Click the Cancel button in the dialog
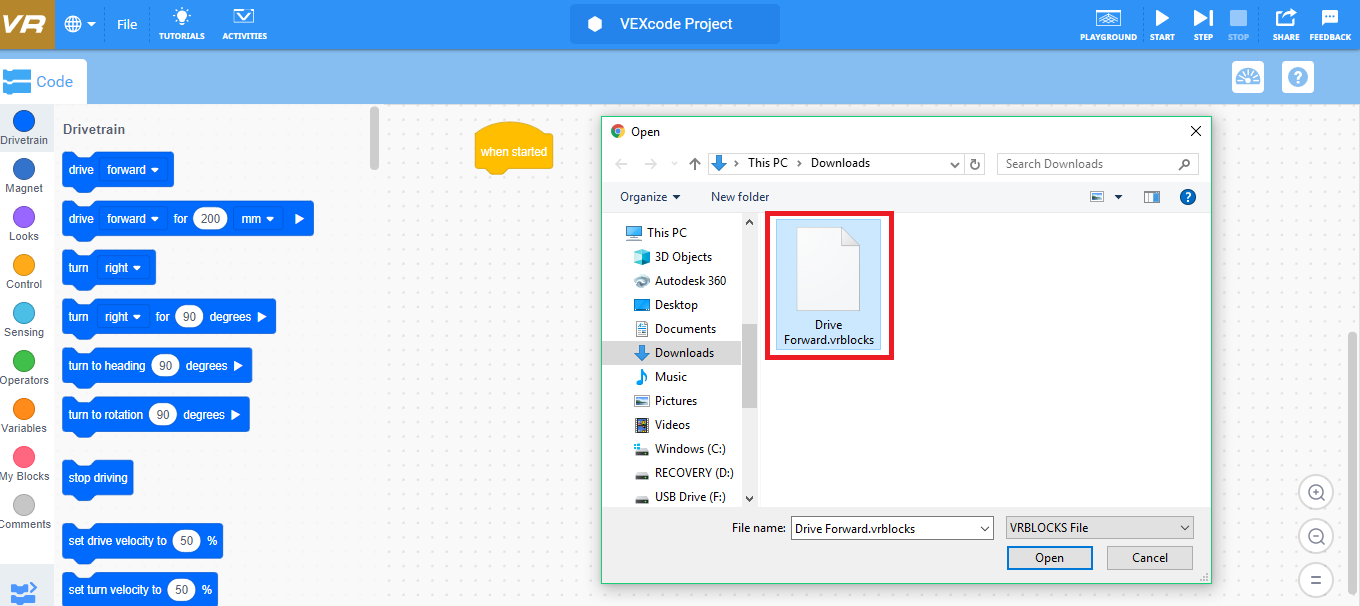 1151,558
